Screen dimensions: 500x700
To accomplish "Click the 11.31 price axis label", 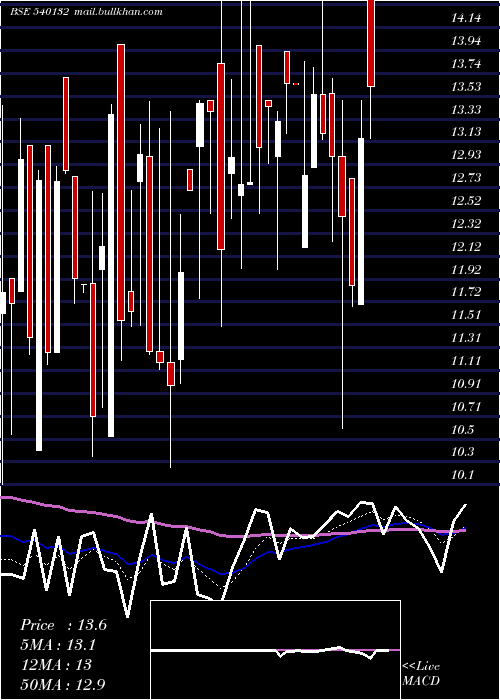I will point(466,338).
